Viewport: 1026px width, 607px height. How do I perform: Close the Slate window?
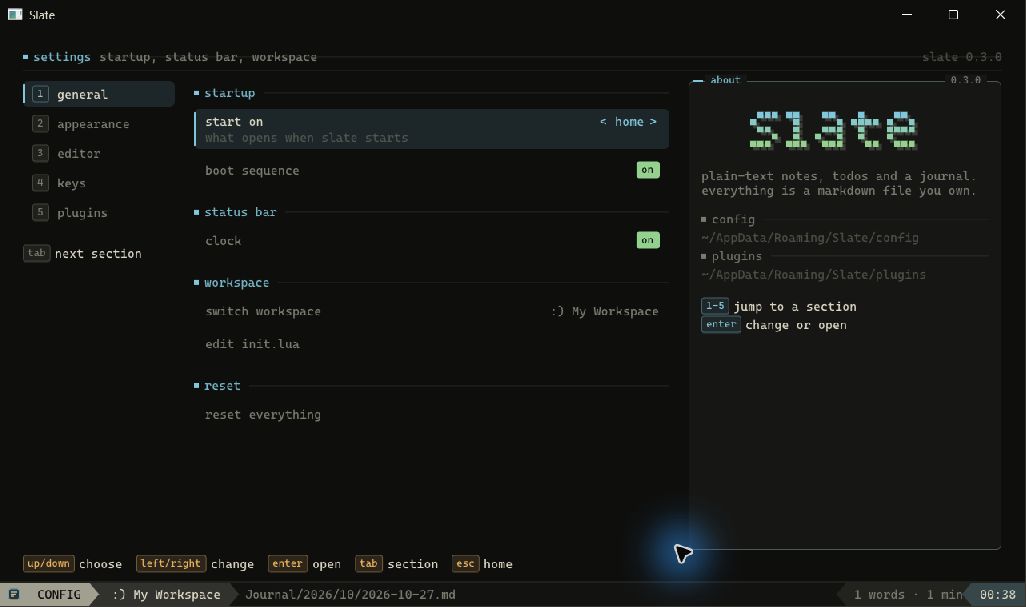(1000, 14)
